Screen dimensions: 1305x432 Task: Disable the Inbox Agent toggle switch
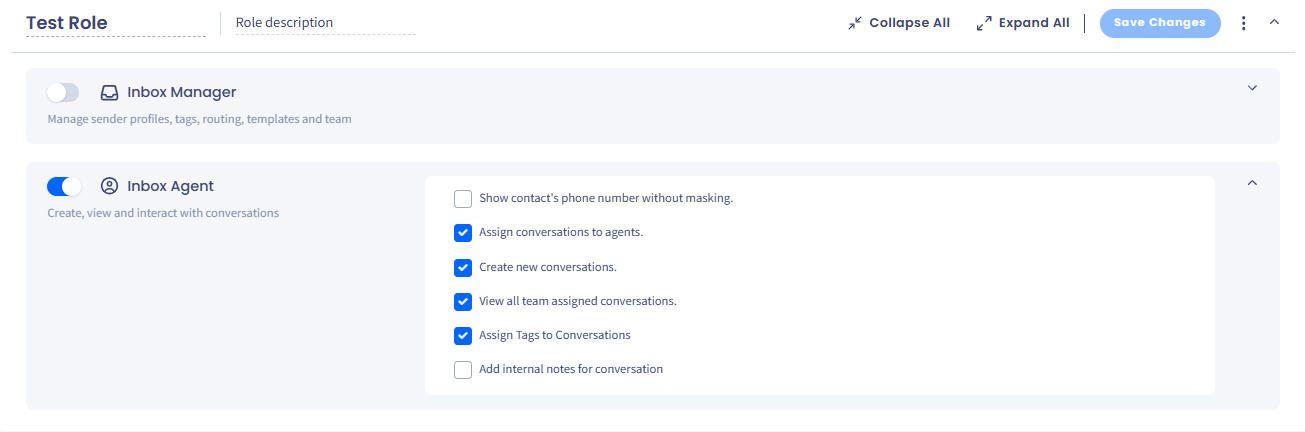pyautogui.click(x=64, y=186)
